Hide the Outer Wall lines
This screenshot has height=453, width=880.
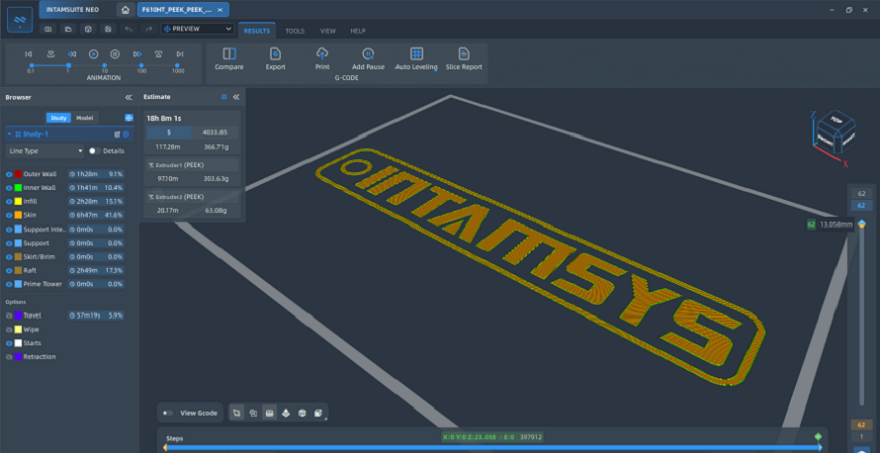click(9, 174)
